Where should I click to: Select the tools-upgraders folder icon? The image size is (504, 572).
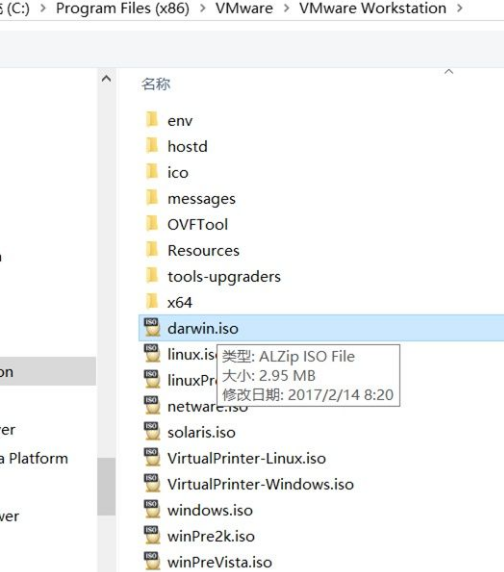(x=152, y=276)
